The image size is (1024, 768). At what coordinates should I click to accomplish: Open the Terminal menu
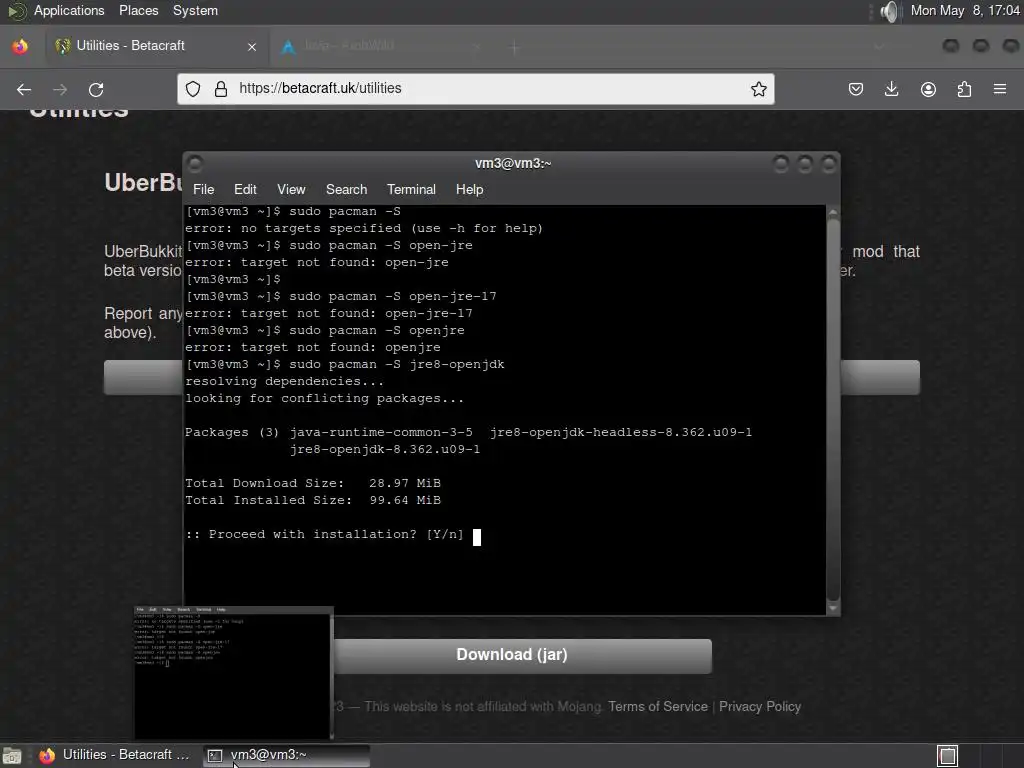(x=411, y=189)
